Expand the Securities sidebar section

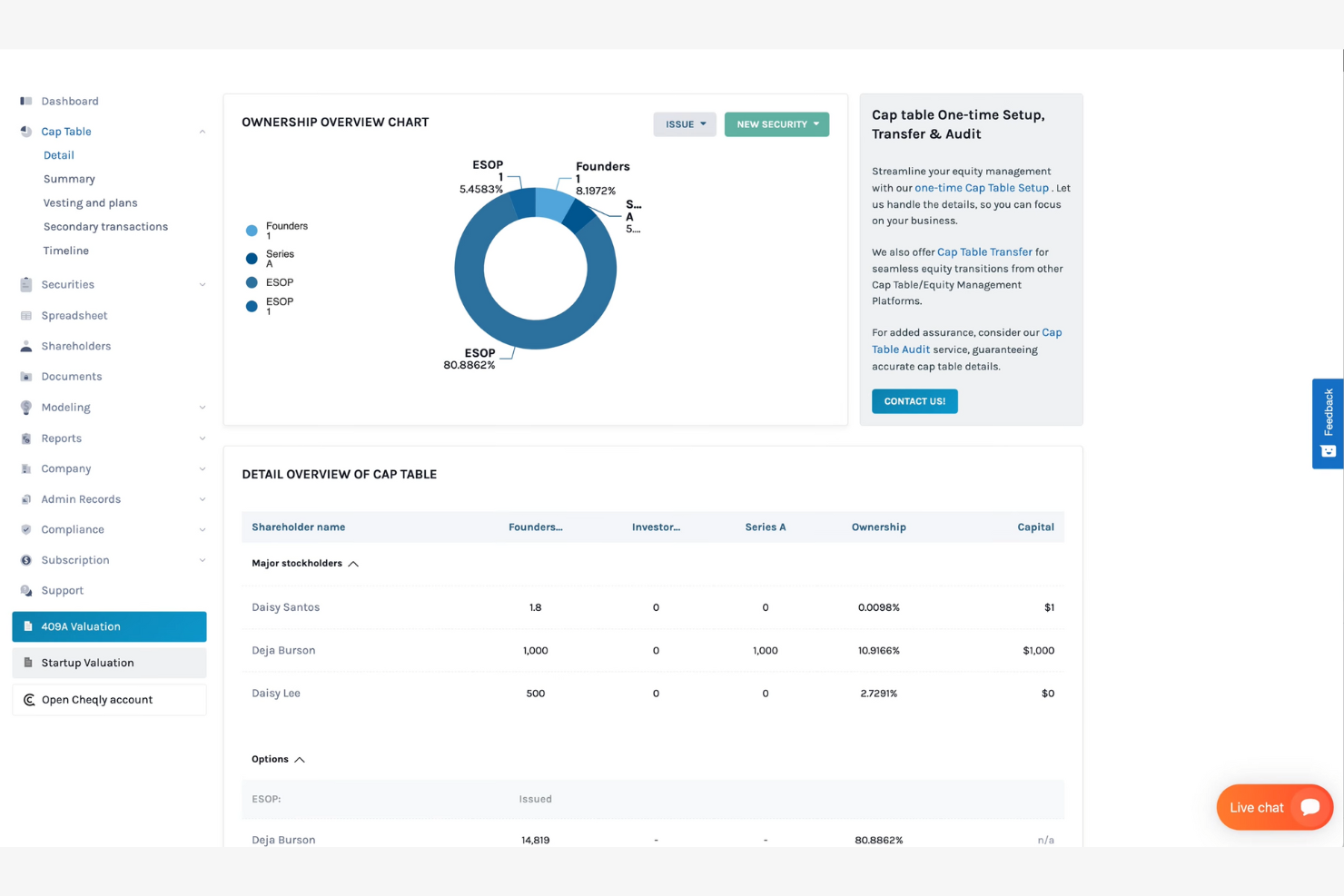[68, 284]
